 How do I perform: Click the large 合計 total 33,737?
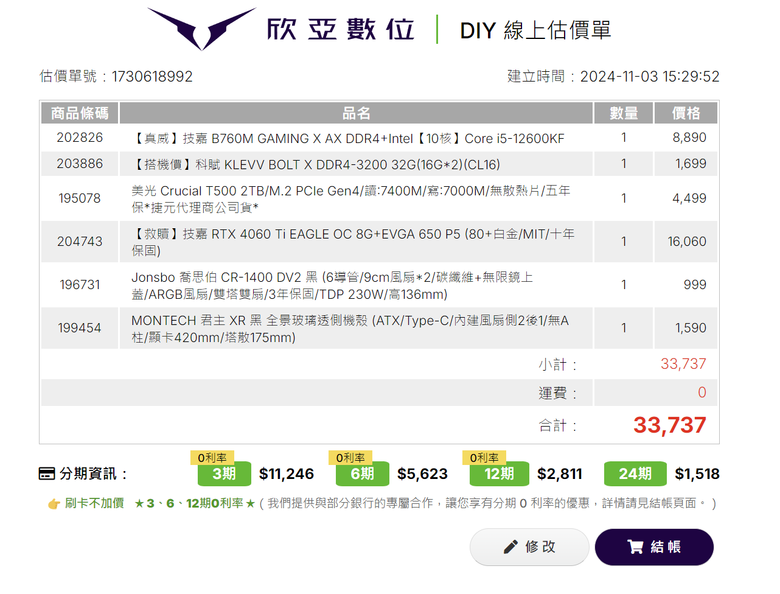(x=670, y=425)
